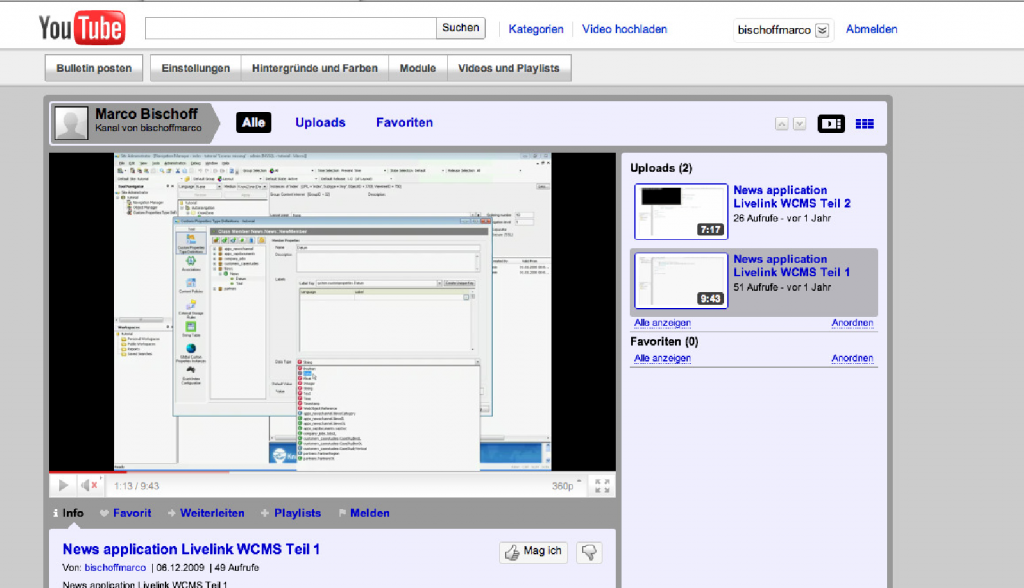Open the Livelink WCMS Teil 2 thumbnail

coord(680,211)
